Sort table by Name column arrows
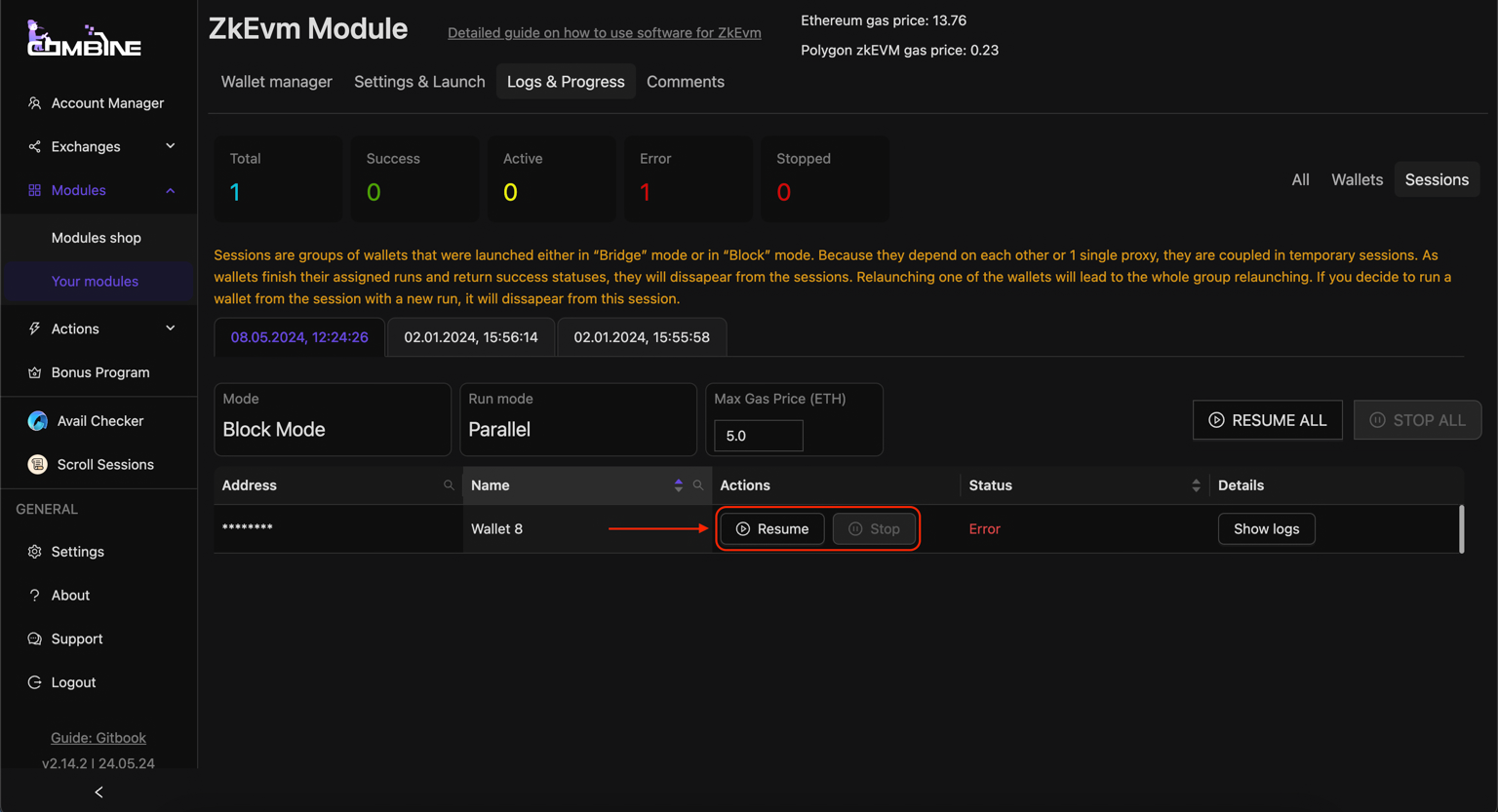 pos(679,485)
